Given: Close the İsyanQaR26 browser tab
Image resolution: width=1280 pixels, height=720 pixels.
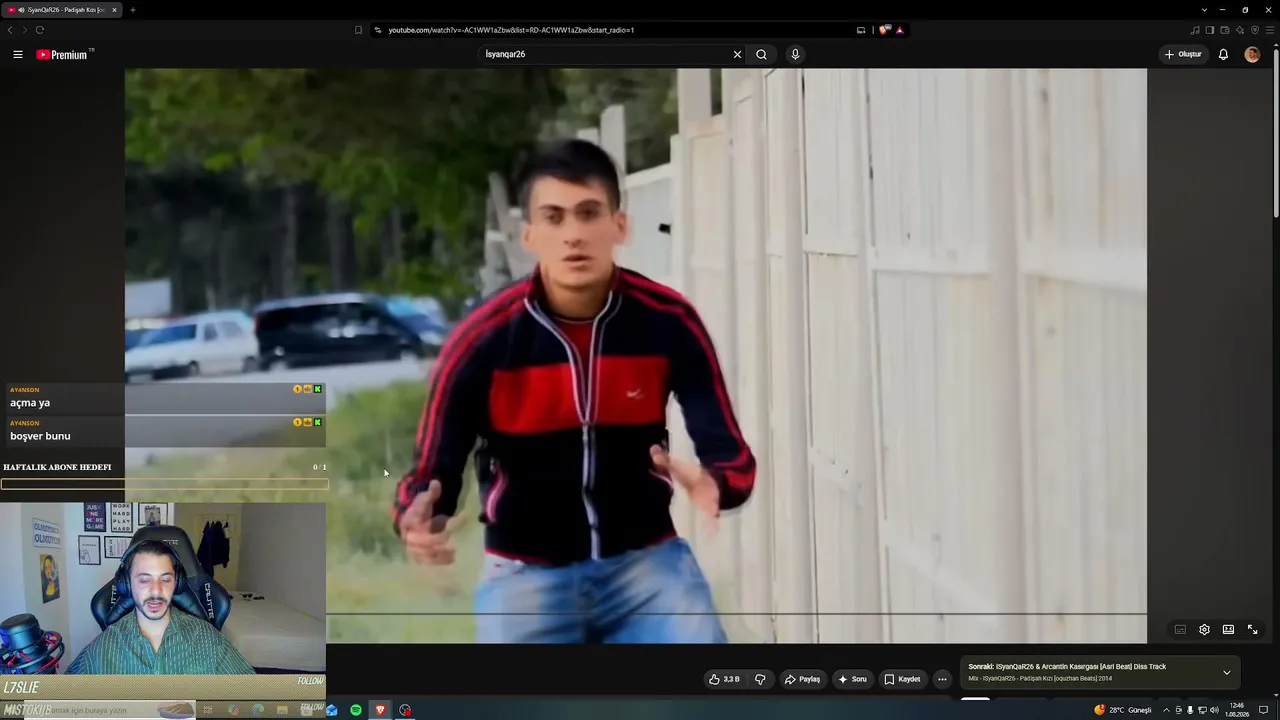Looking at the screenshot, I should 114,10.
